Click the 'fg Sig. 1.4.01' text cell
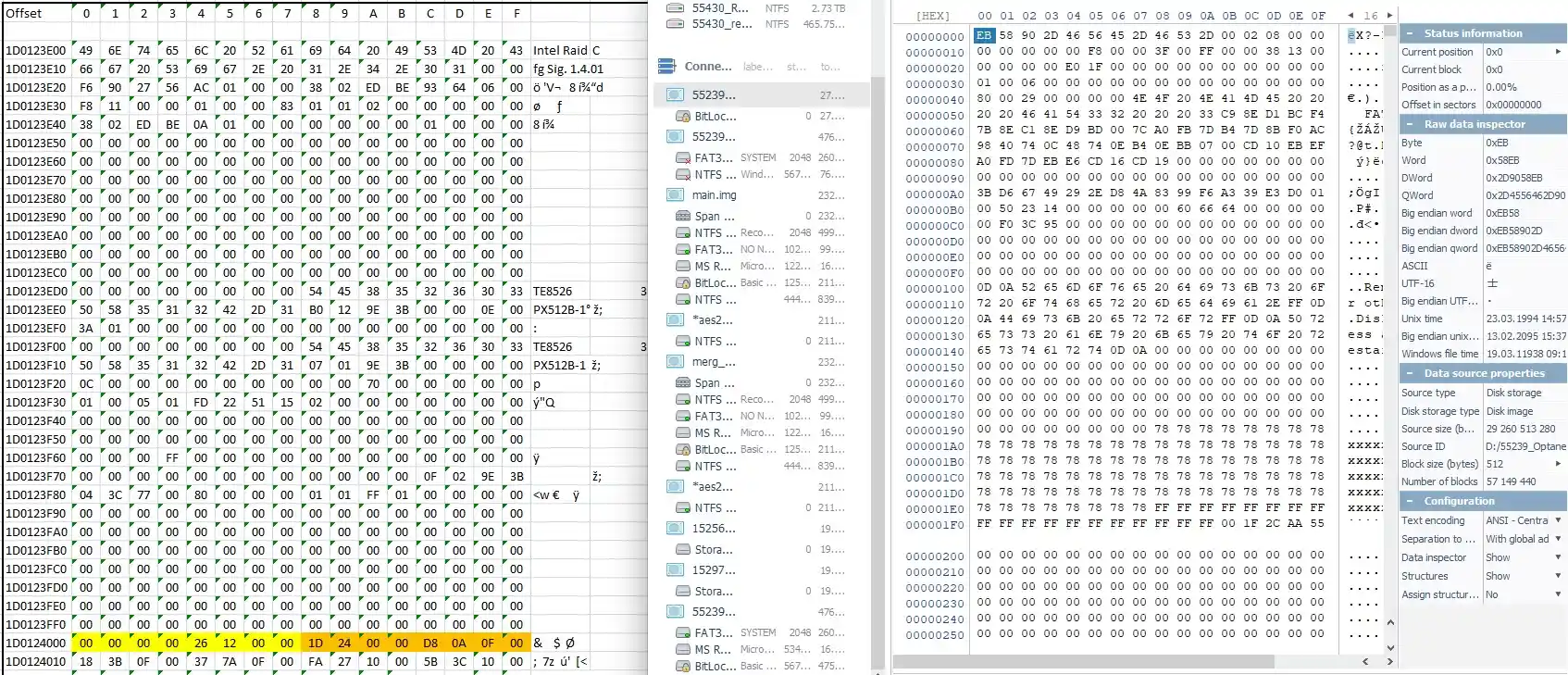Viewport: 1568px width, 675px height. 568,69
